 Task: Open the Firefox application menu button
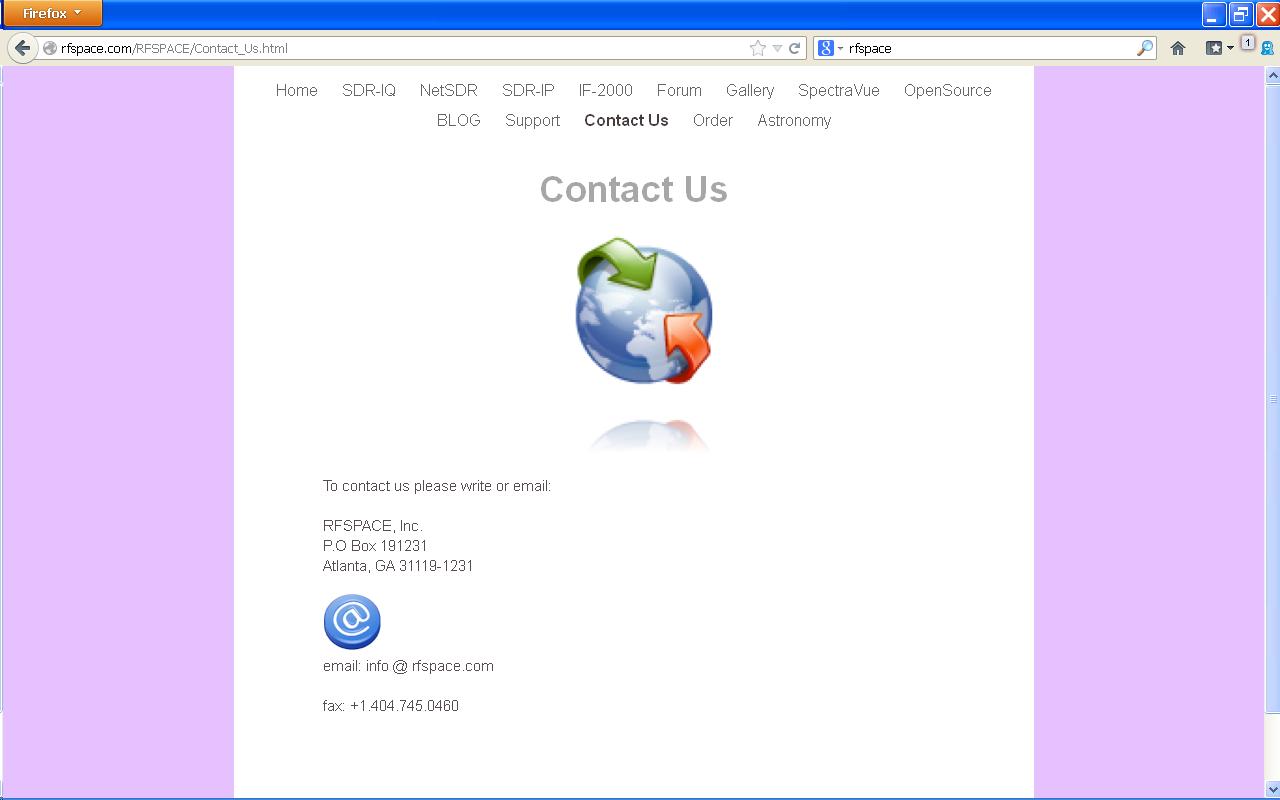[53, 13]
